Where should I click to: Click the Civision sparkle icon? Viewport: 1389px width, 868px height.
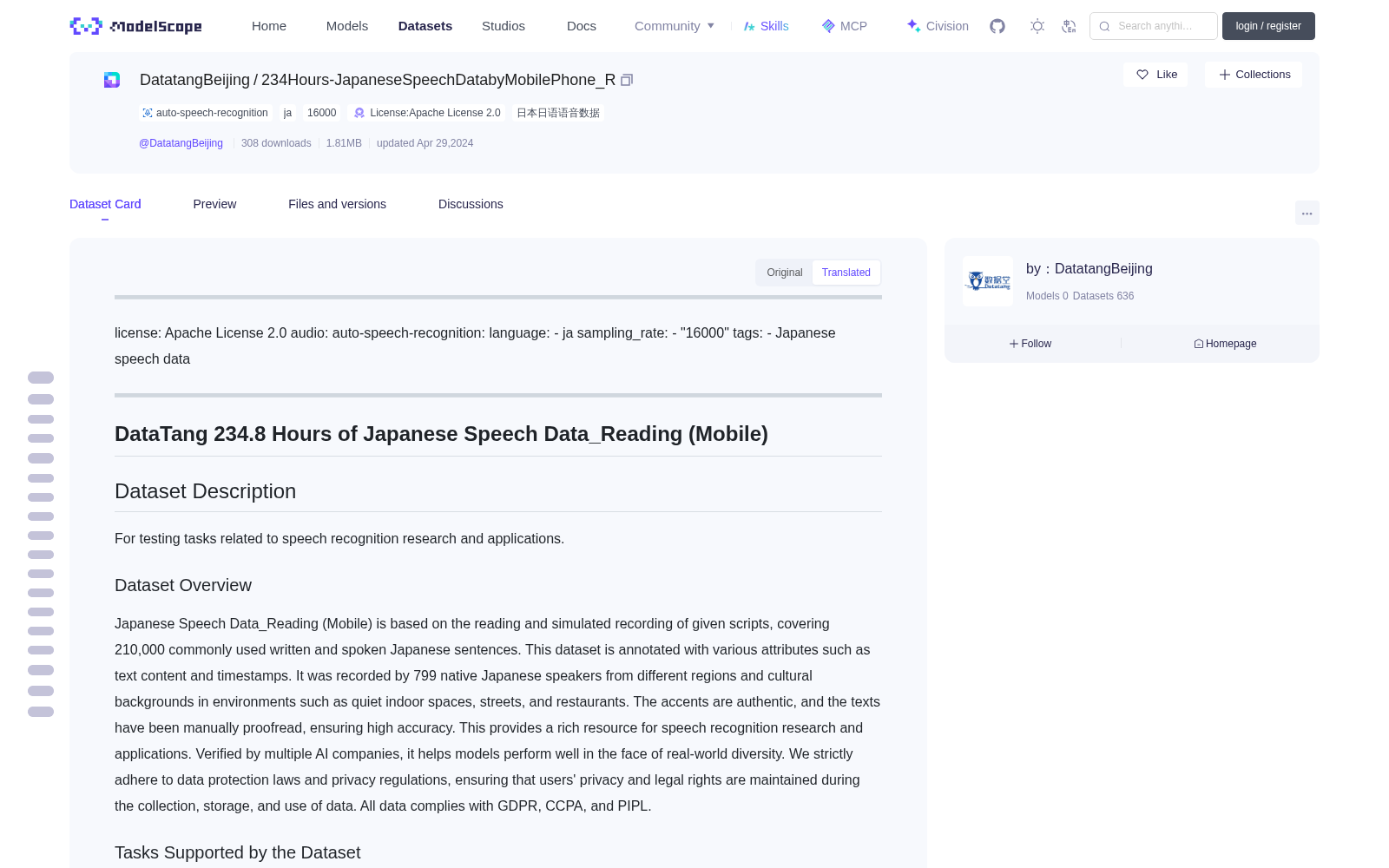click(914, 26)
